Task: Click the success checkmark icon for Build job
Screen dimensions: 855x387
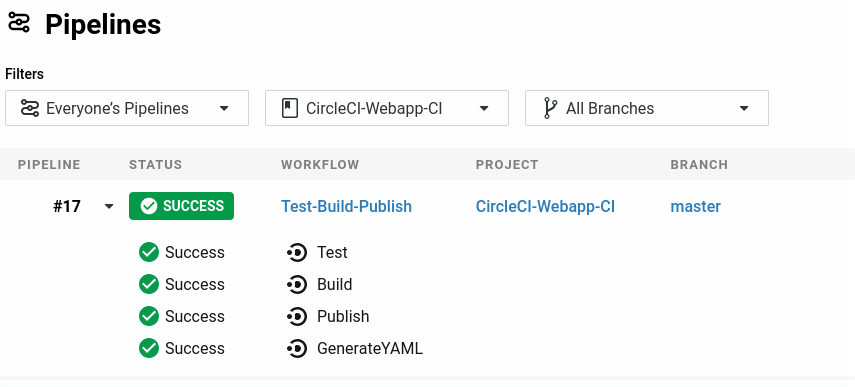Action: tap(149, 285)
